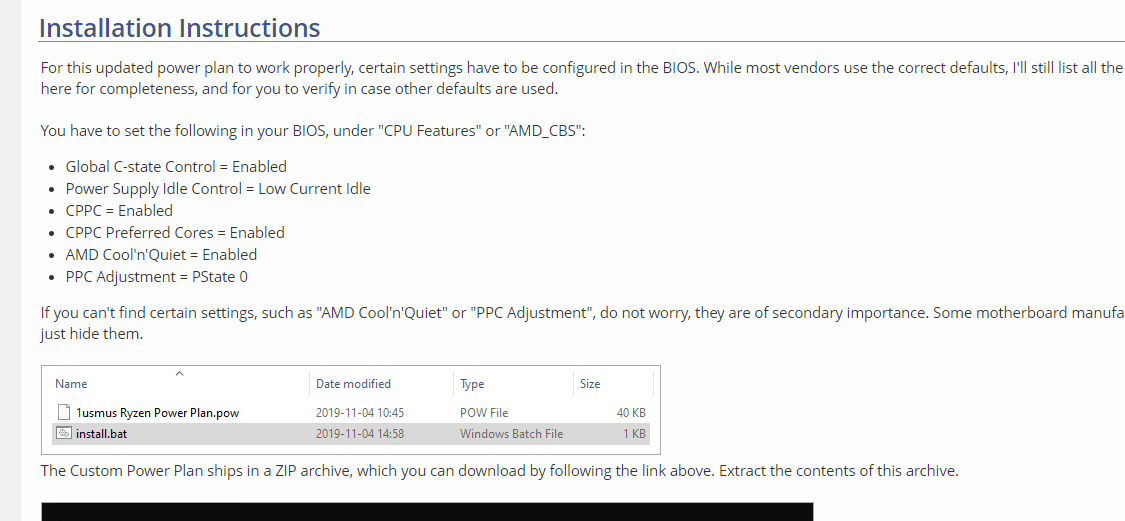This screenshot has height=521, width=1125.
Task: Select the install.bat file row
Action: click(x=351, y=433)
